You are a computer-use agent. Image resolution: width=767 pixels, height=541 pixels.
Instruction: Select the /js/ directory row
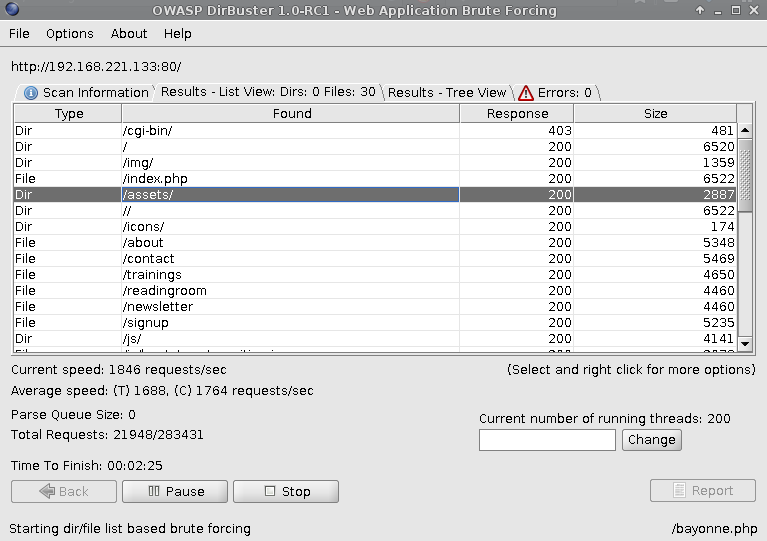pos(375,338)
